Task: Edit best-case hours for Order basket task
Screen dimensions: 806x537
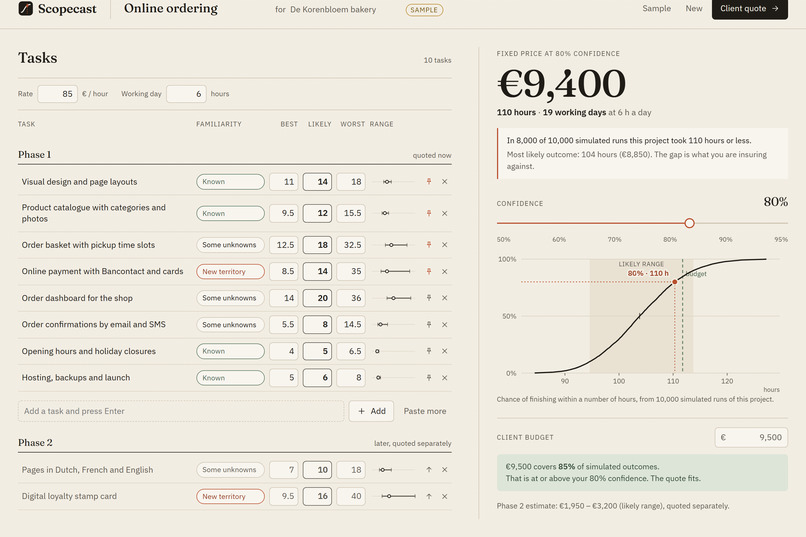Action: [x=284, y=245]
